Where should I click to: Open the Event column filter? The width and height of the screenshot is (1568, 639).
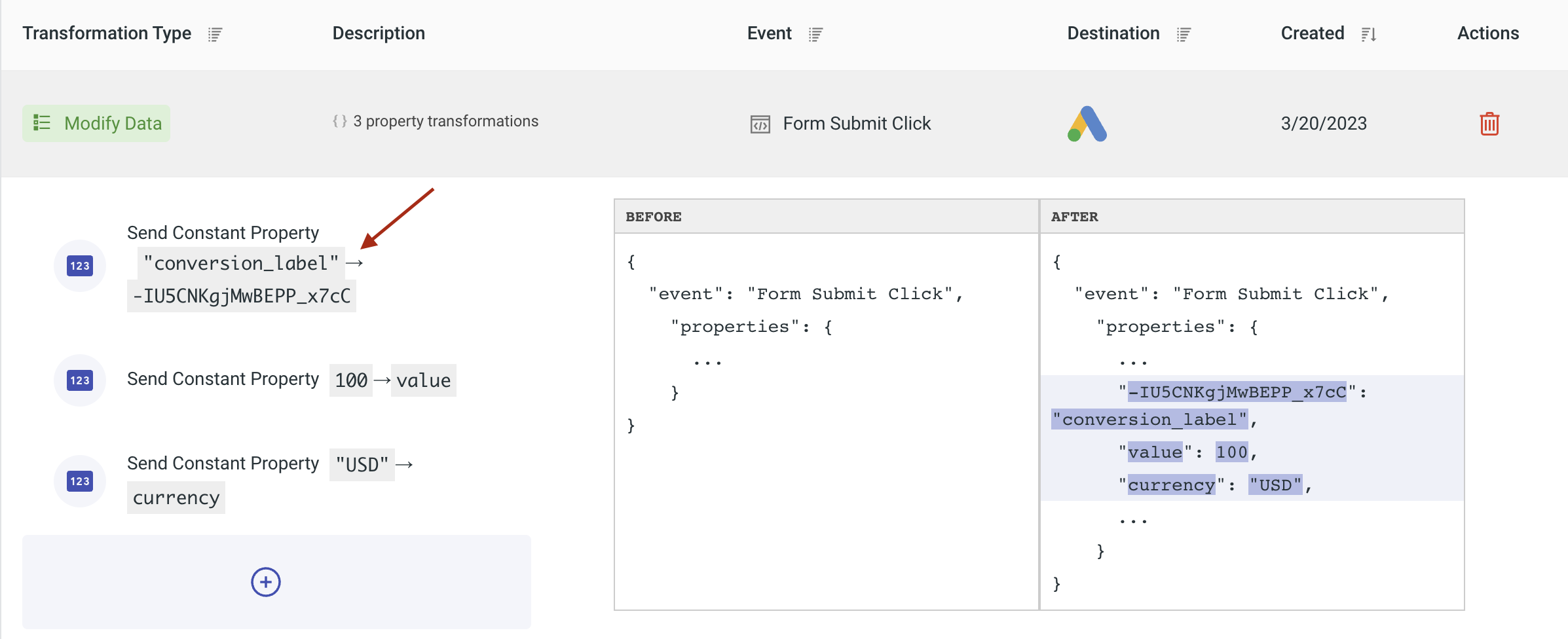tap(815, 34)
